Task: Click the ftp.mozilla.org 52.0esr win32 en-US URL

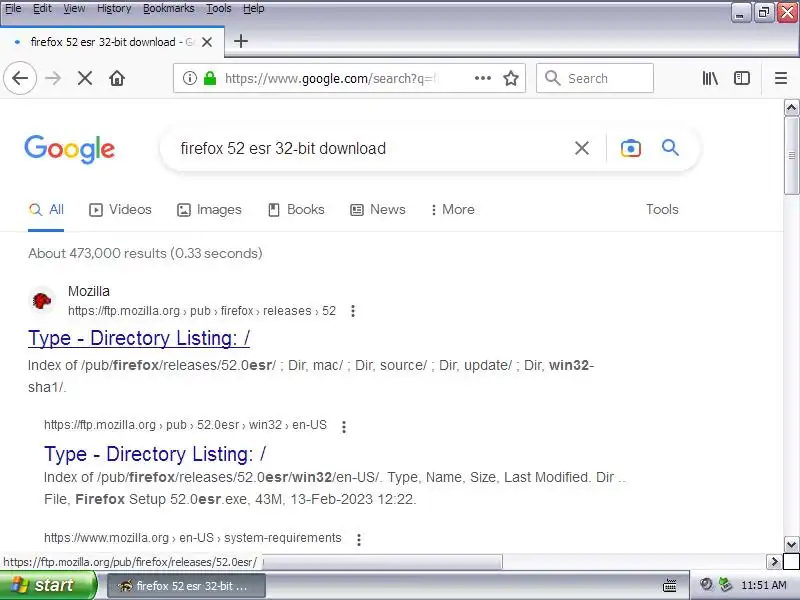Action: (185, 424)
